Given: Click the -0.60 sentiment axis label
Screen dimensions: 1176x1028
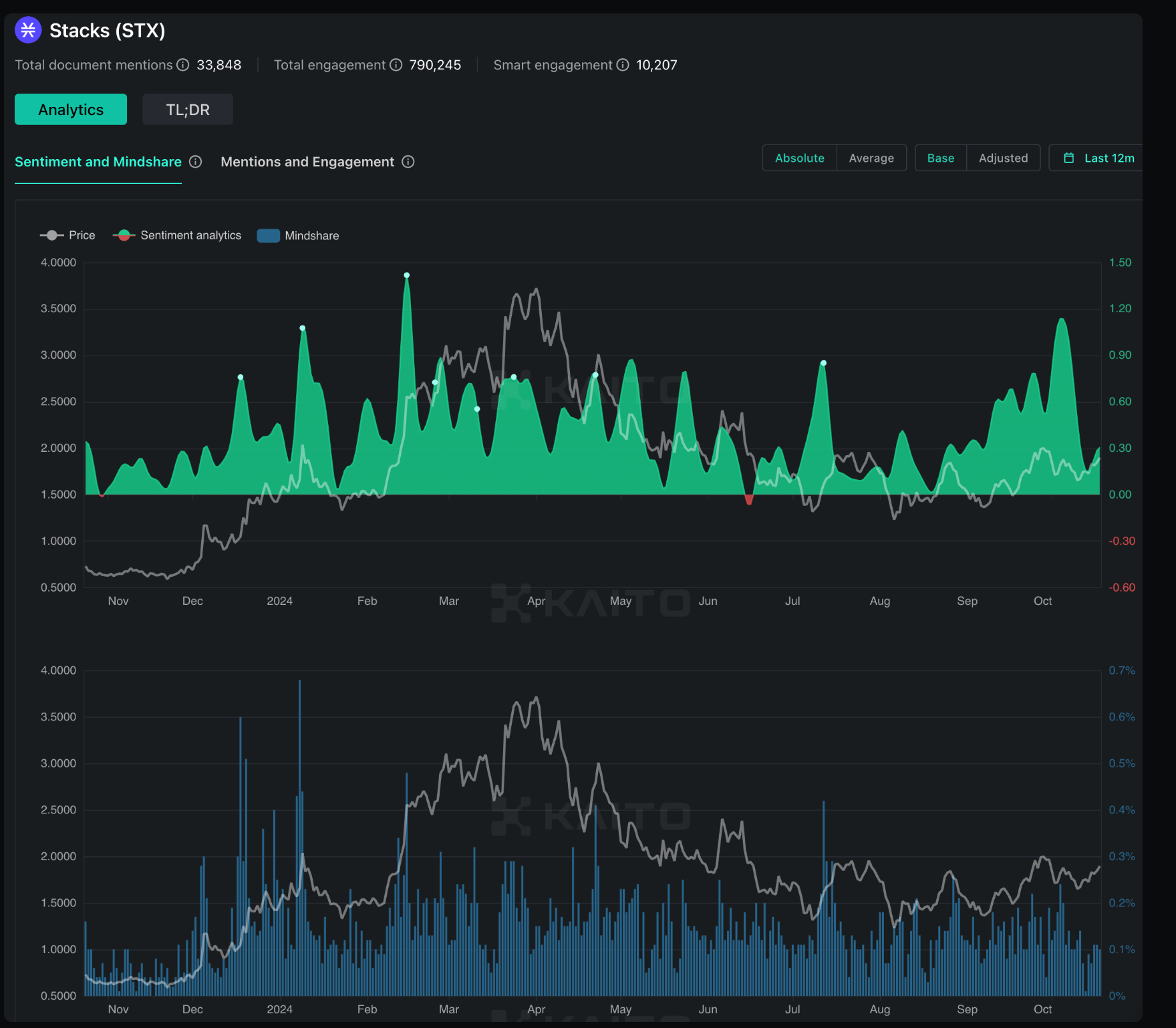Looking at the screenshot, I should pos(1122,588).
